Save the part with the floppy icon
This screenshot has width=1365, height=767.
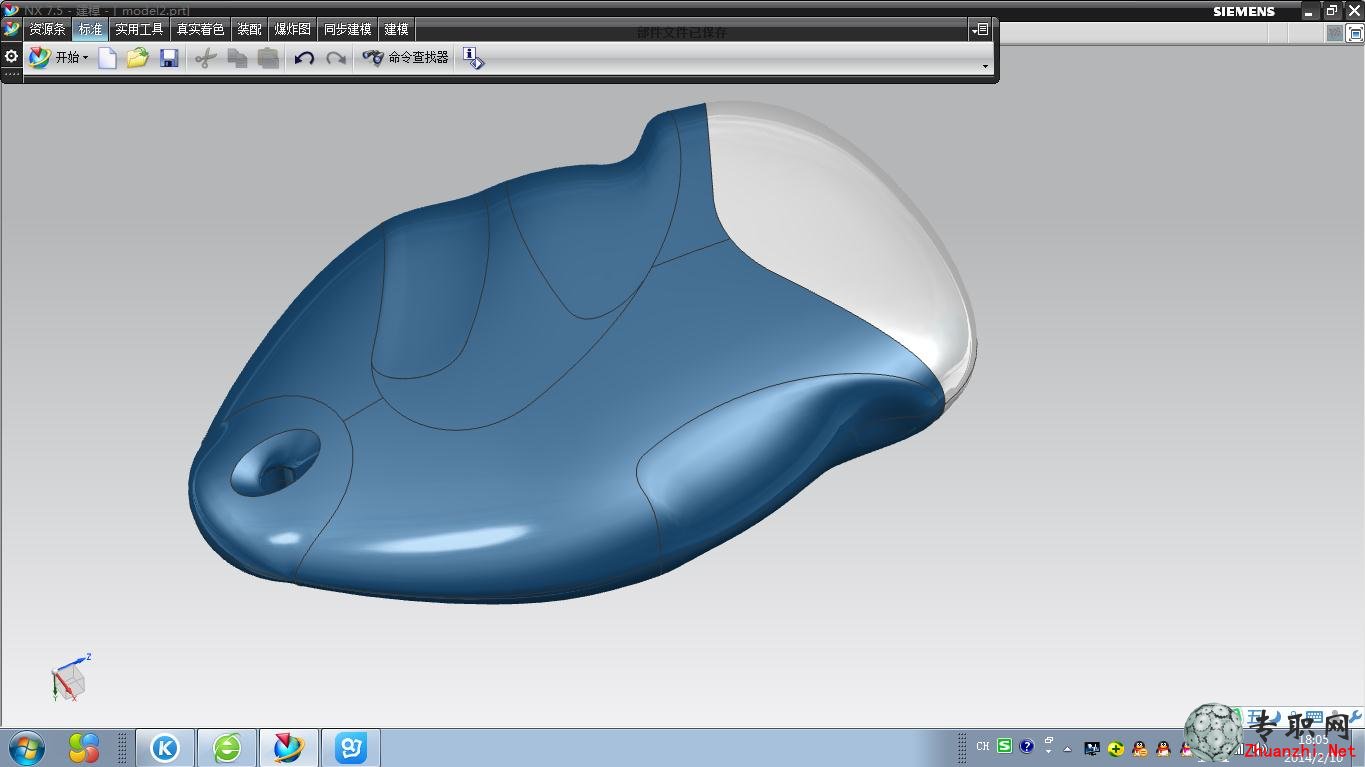tap(169, 58)
